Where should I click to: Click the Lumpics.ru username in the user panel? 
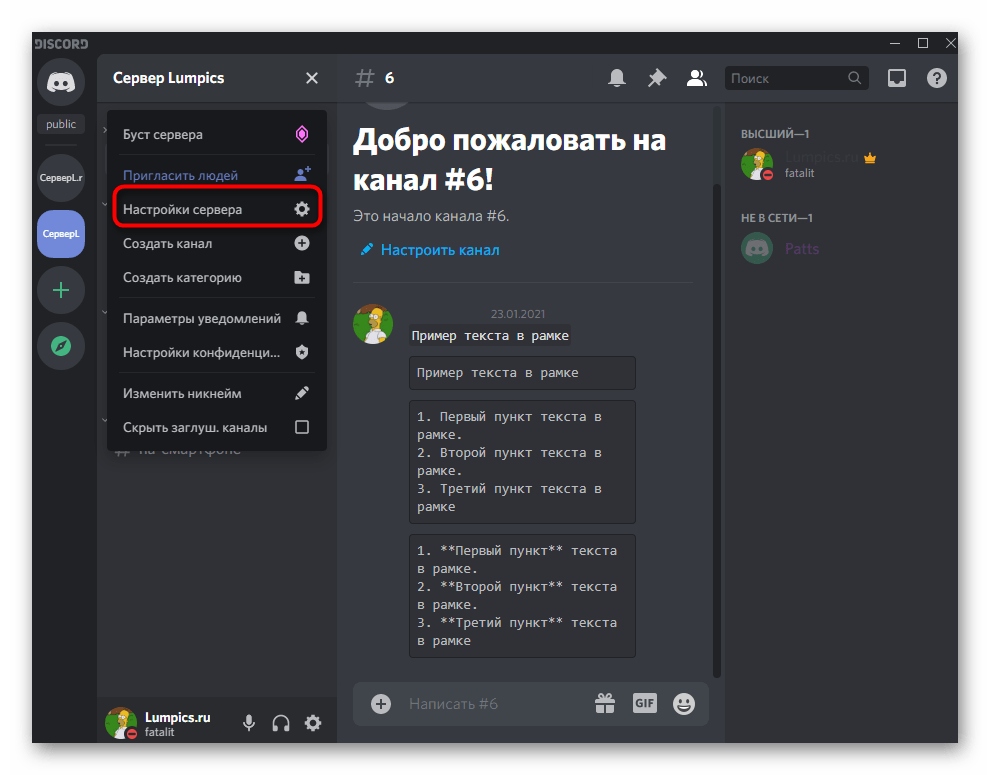point(177,718)
